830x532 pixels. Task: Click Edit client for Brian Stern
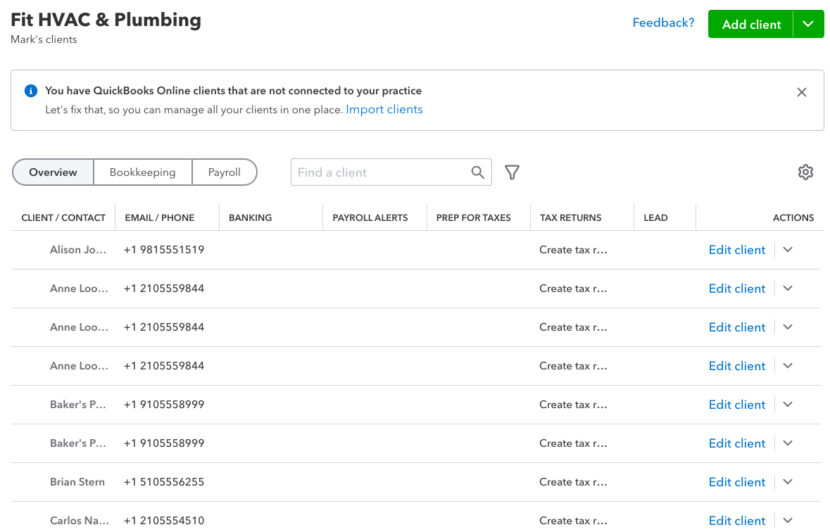point(737,482)
